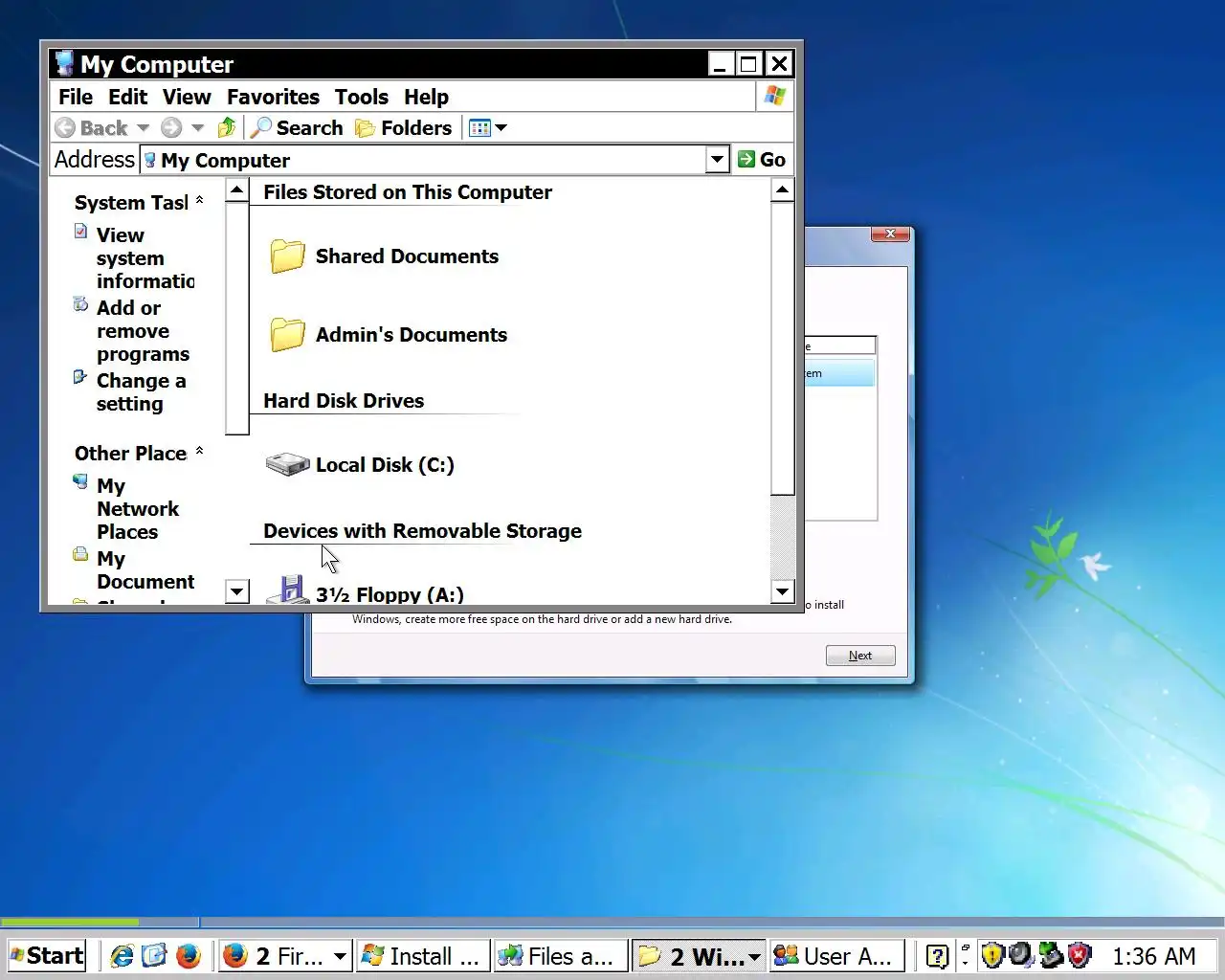Select the 3½ Floppy (A:) drive

[365, 591]
